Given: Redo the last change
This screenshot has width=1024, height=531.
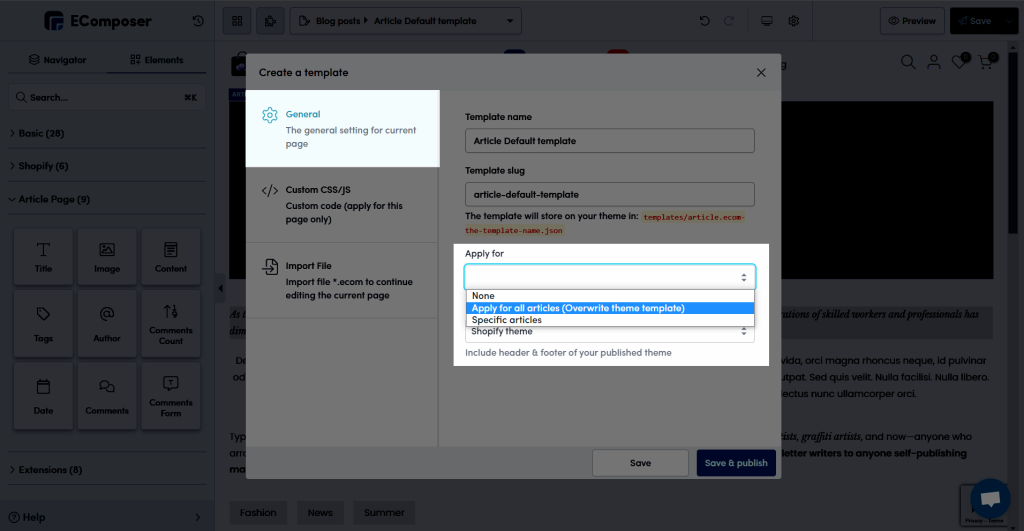Looking at the screenshot, I should (729, 21).
